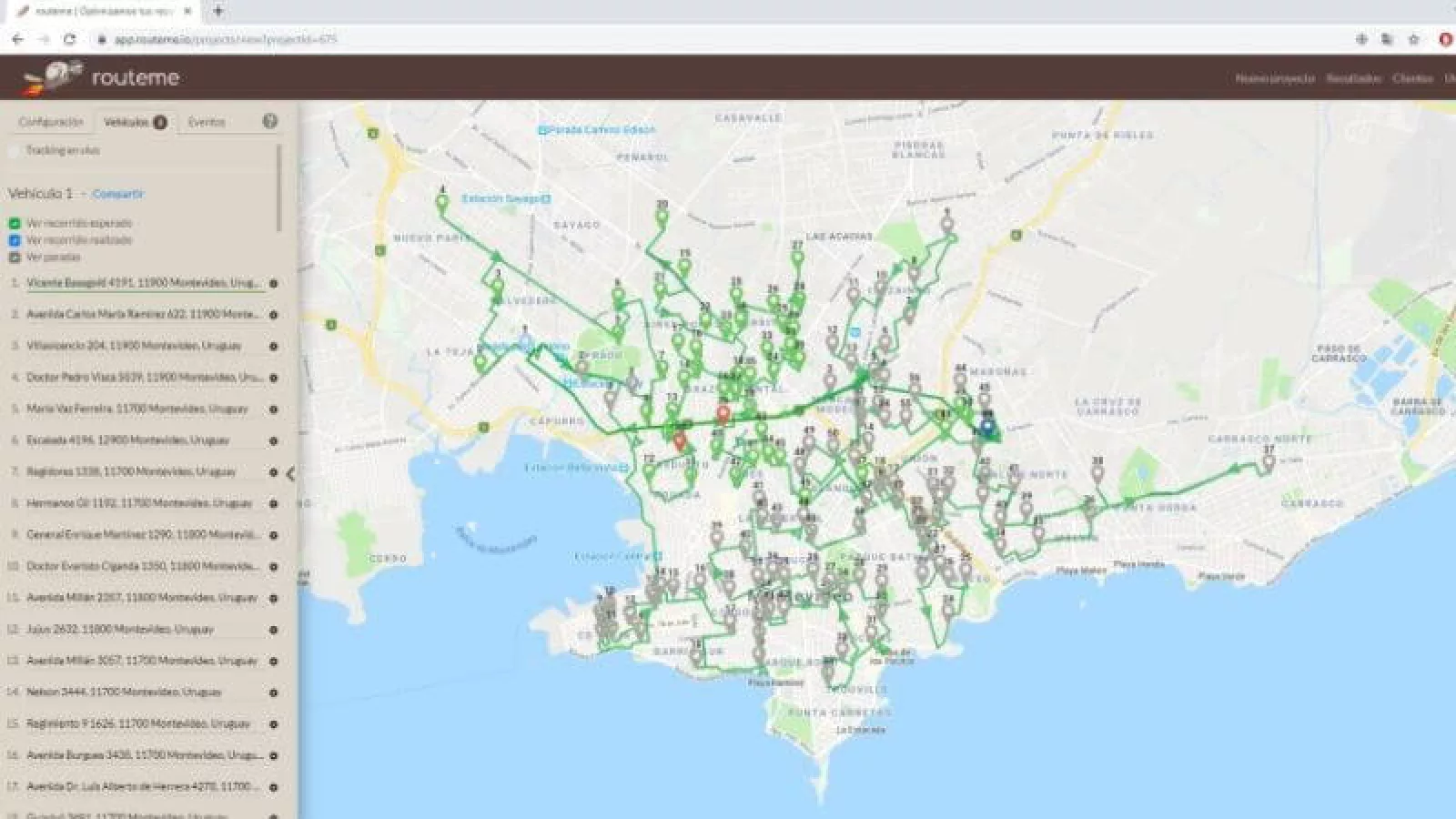Click the info dot beside Villavicencio 204
Screen dimensions: 1456x819
click(x=273, y=347)
